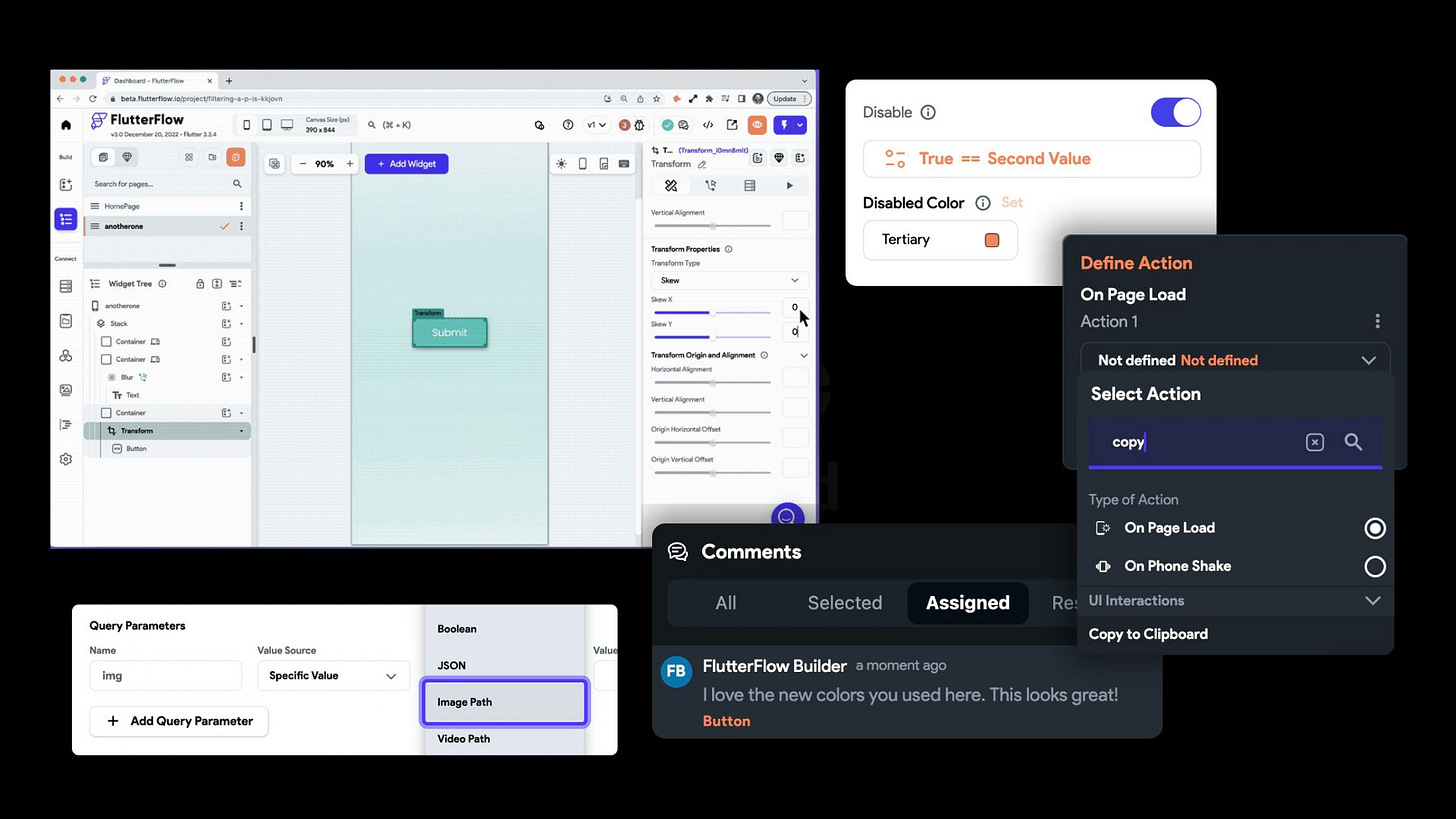Screen dimensions: 1456x819
Task: Click the orange add-page icon
Action: coord(235,157)
